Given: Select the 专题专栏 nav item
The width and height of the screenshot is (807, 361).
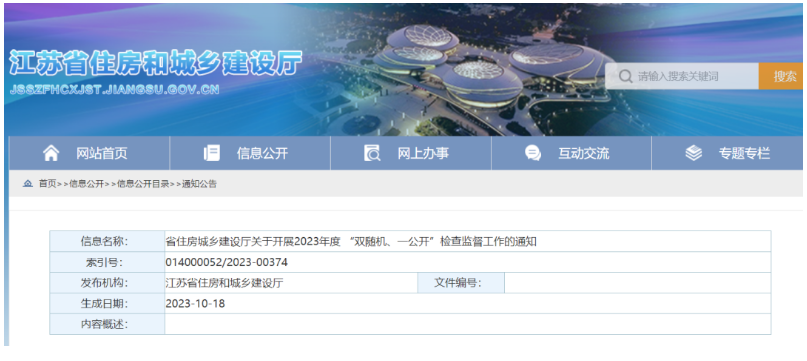Looking at the screenshot, I should point(727,153).
